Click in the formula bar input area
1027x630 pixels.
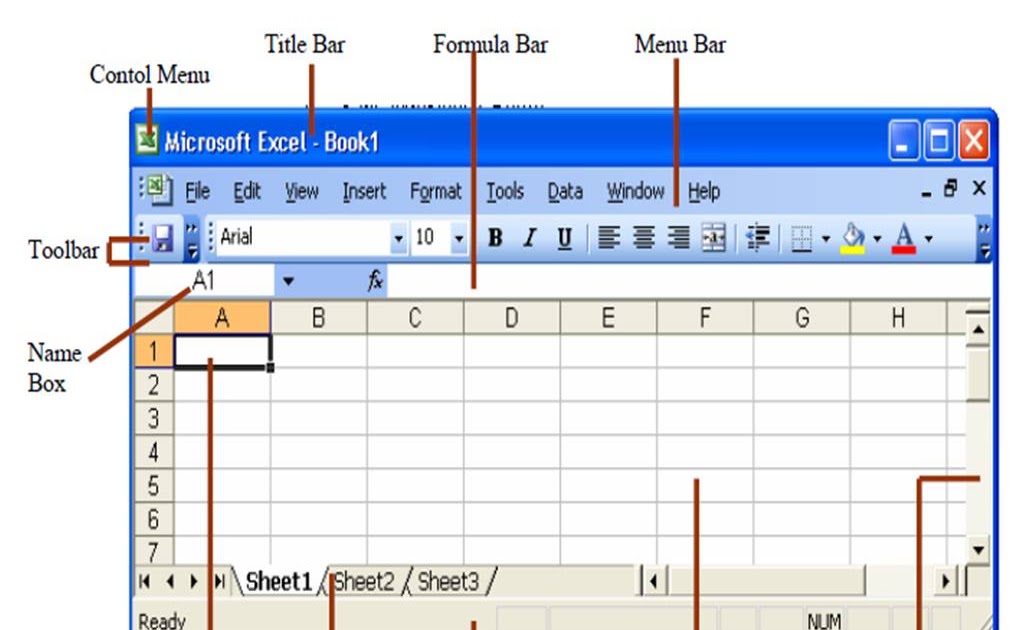click(689, 281)
